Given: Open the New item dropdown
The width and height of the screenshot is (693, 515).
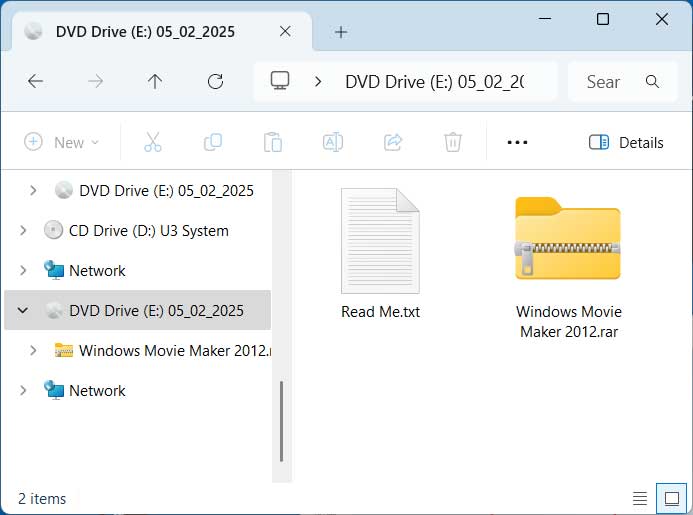Looking at the screenshot, I should (61, 142).
